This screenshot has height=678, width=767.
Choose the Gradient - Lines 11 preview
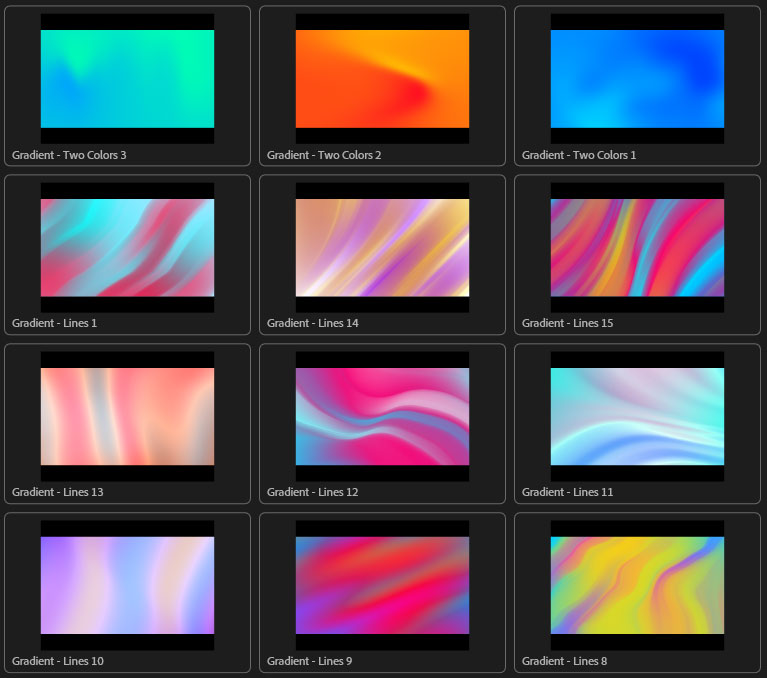click(637, 417)
